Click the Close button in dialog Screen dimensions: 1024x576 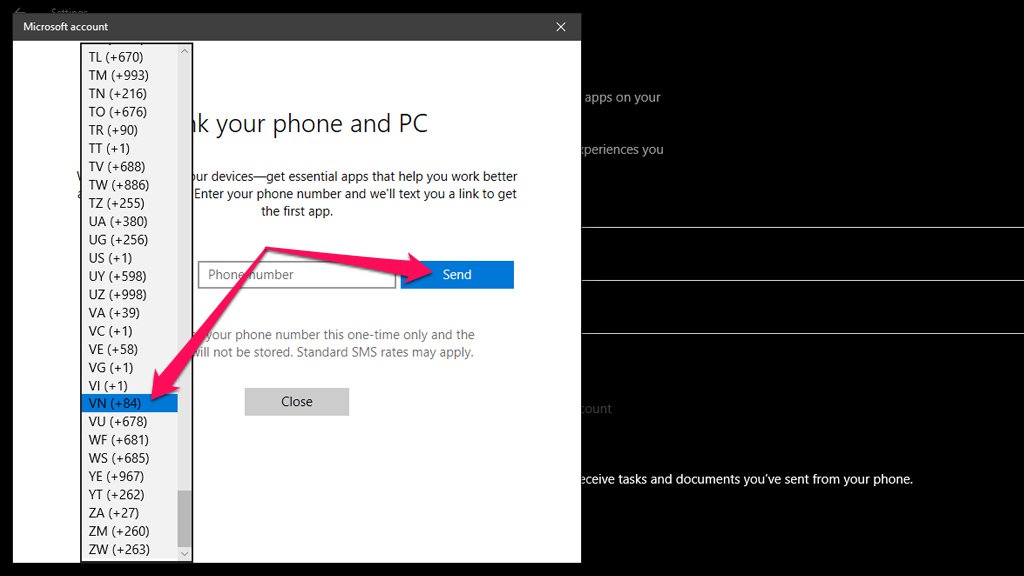pos(297,402)
